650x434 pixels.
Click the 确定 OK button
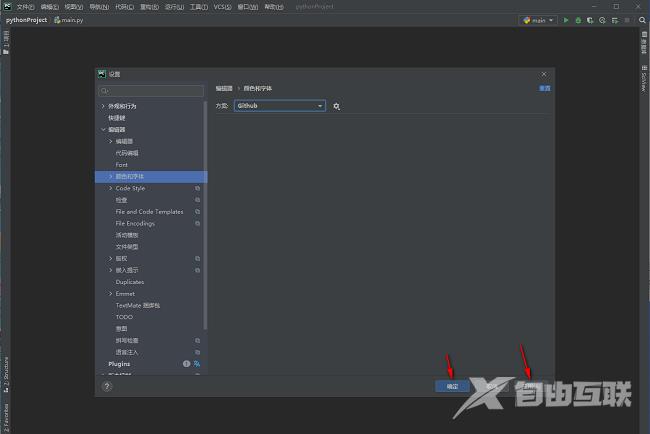pyautogui.click(x=452, y=385)
